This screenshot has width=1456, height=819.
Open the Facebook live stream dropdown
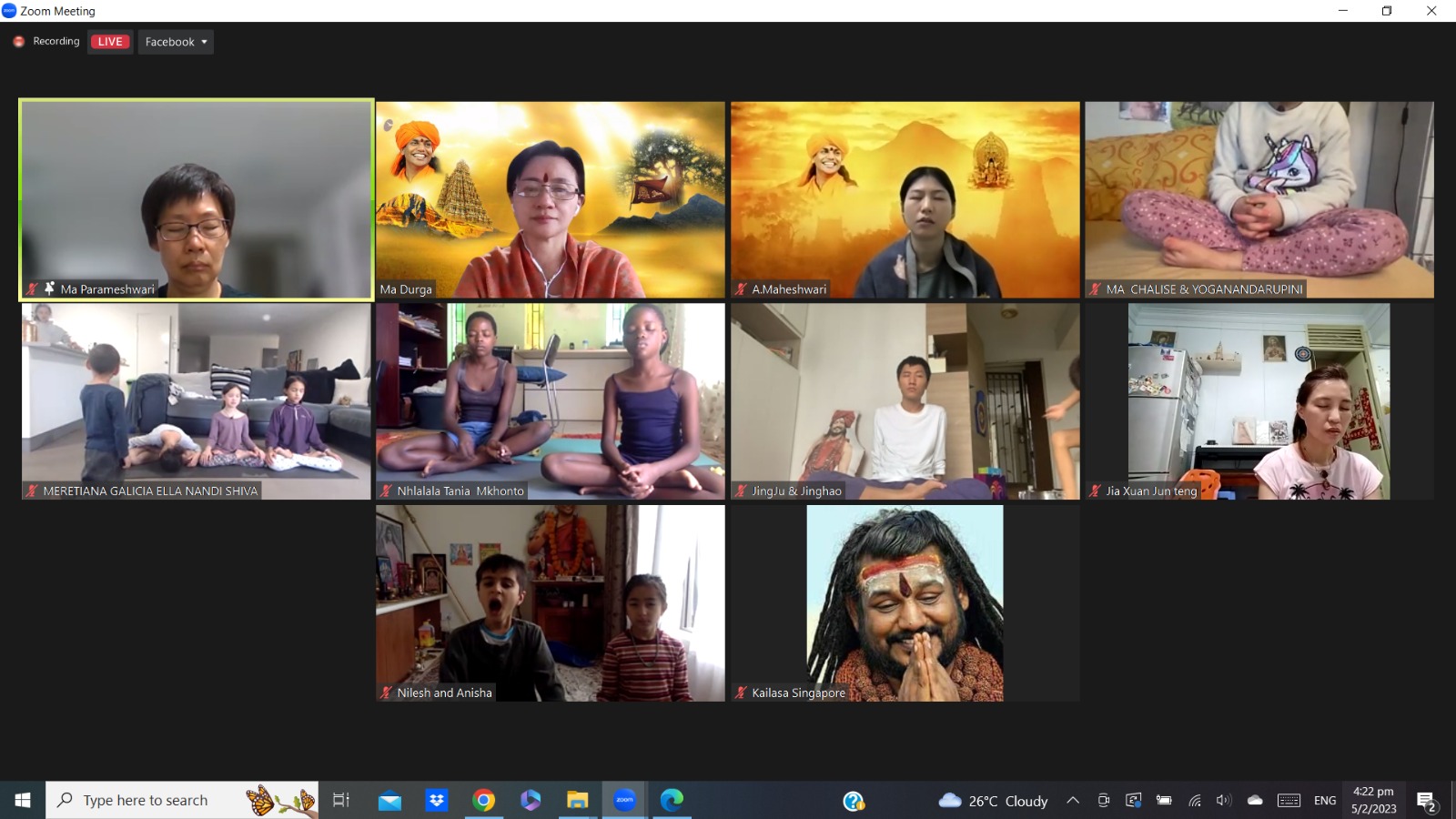176,42
